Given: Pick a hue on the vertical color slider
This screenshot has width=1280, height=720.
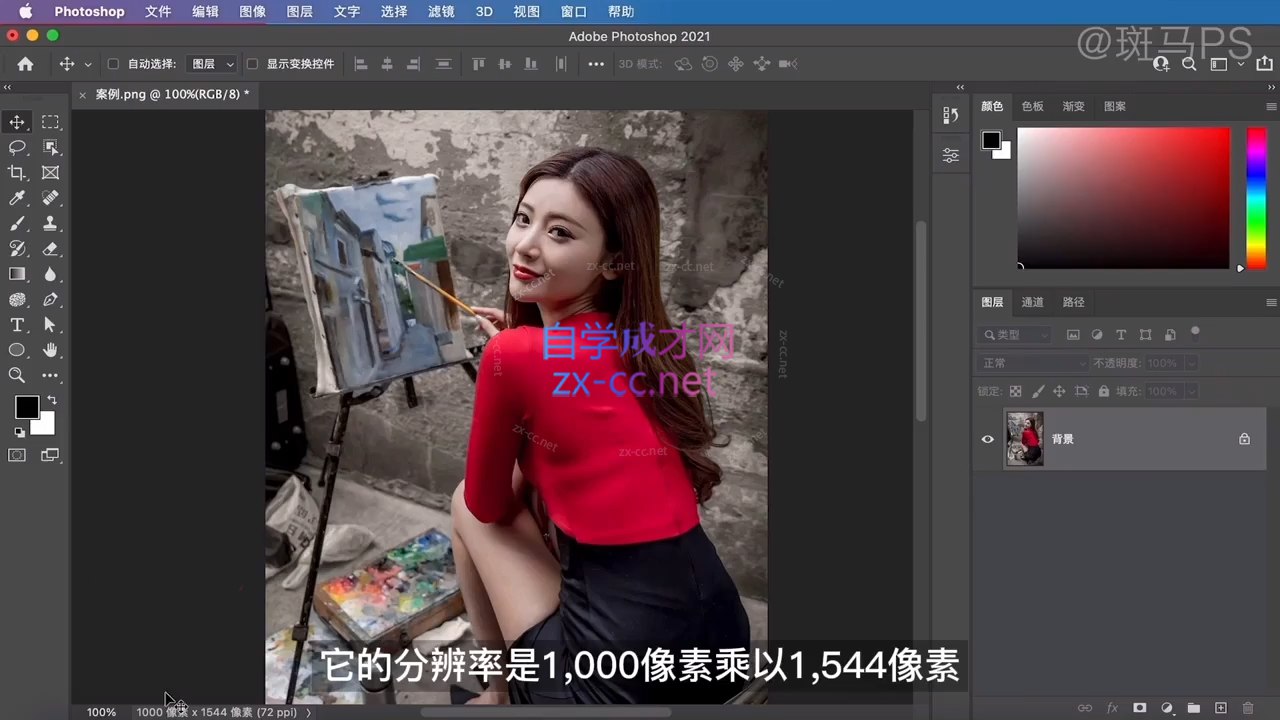Looking at the screenshot, I should pyautogui.click(x=1256, y=200).
